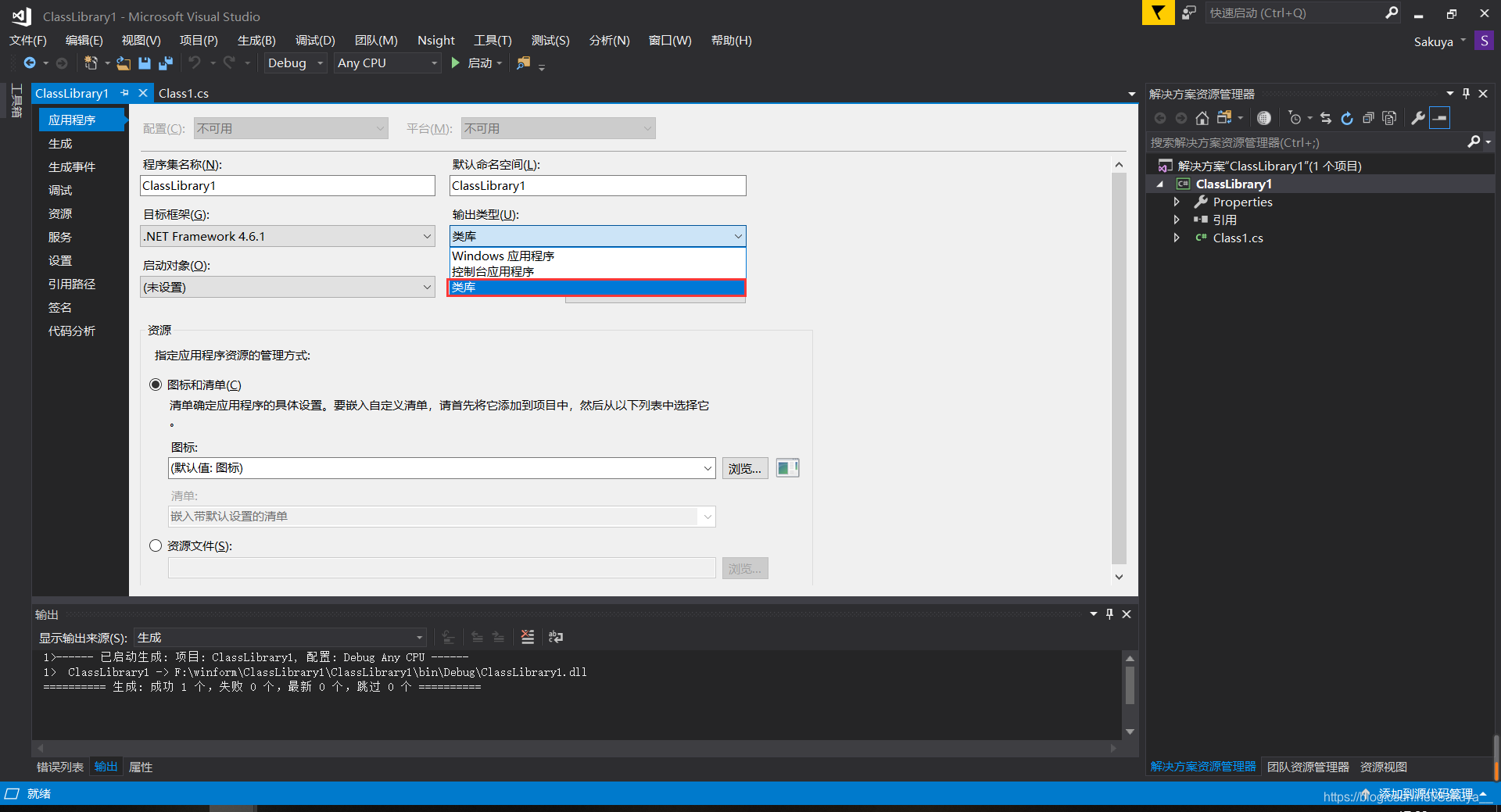1501x812 pixels.
Task: Expand the 引用 references node
Action: click(x=1176, y=220)
